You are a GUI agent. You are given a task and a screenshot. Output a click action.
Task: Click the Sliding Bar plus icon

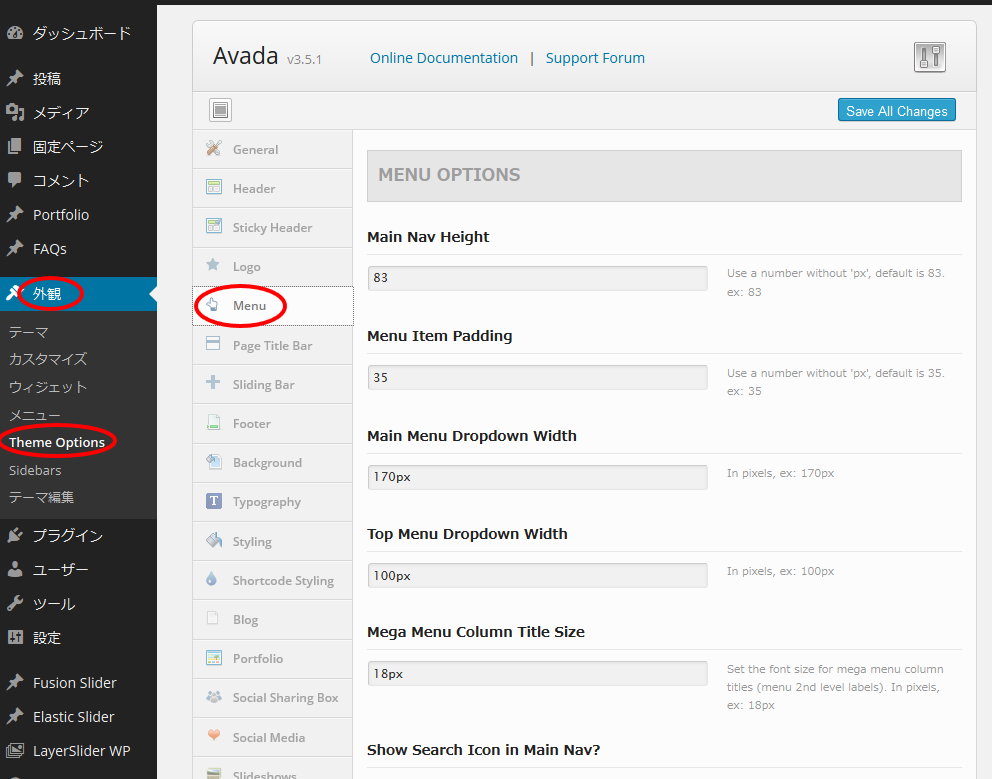click(x=213, y=384)
